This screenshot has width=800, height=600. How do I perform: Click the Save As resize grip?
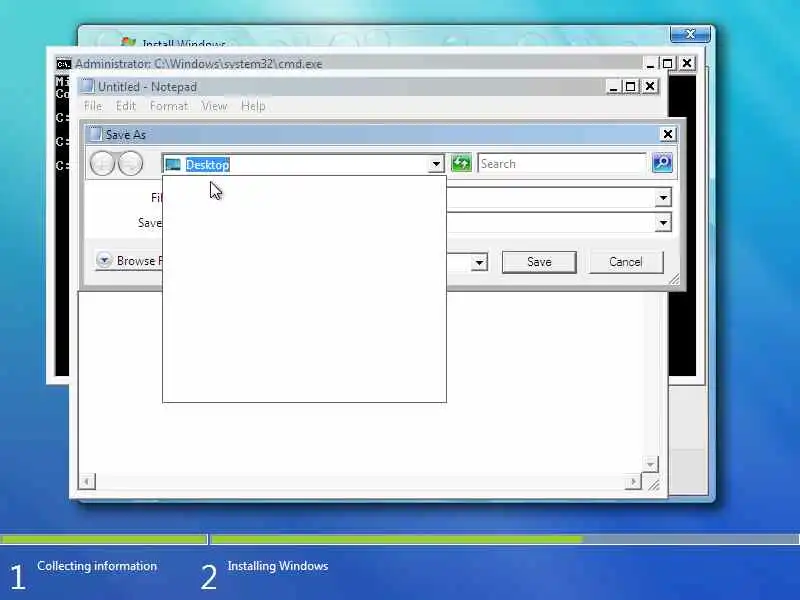point(674,279)
